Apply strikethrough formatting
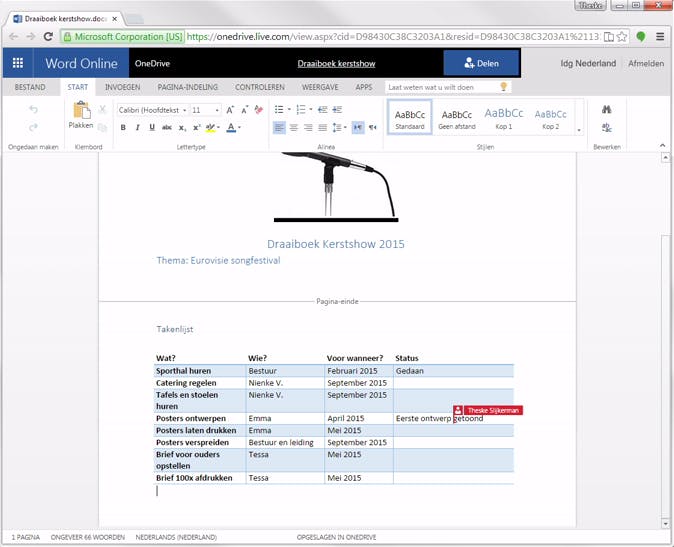674x547 pixels. [x=167, y=127]
